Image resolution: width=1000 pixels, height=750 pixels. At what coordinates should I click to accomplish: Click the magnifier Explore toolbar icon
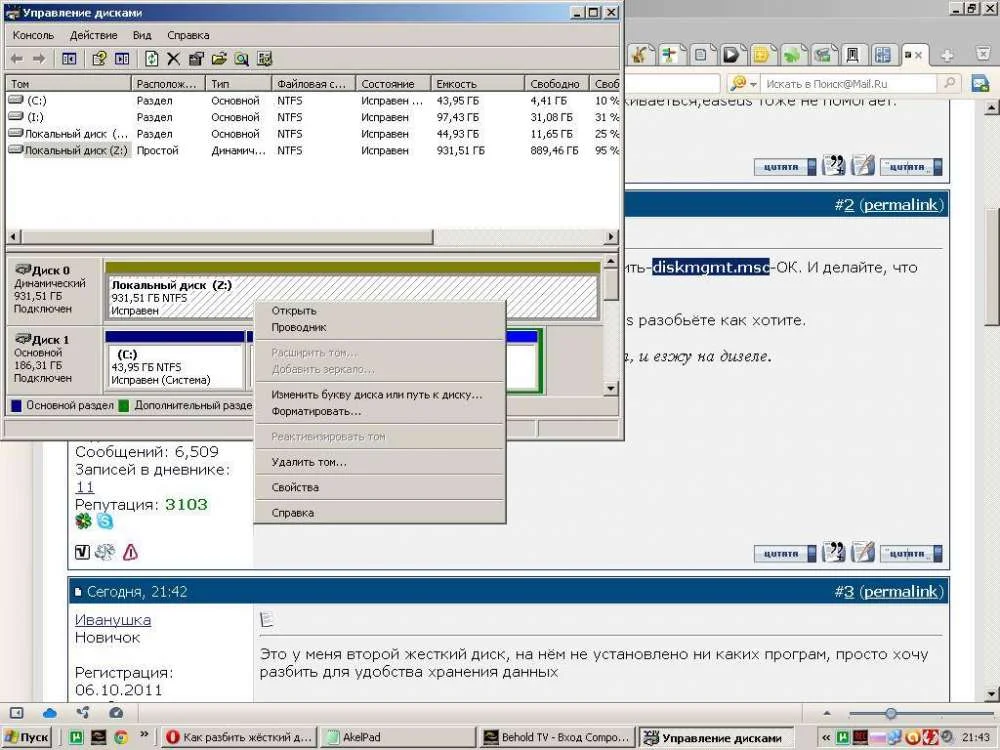tap(241, 59)
